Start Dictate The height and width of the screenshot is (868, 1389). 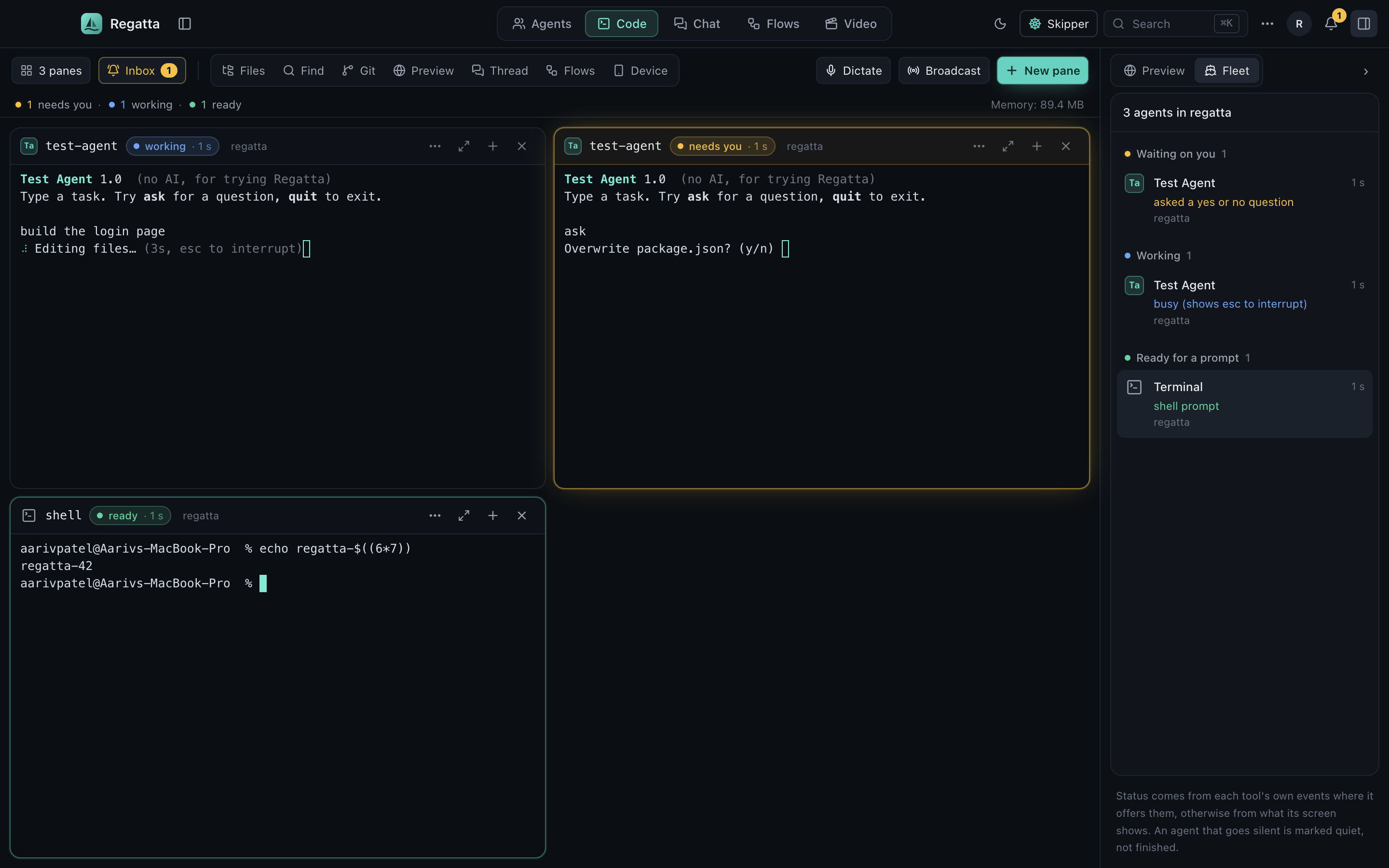pyautogui.click(x=854, y=70)
